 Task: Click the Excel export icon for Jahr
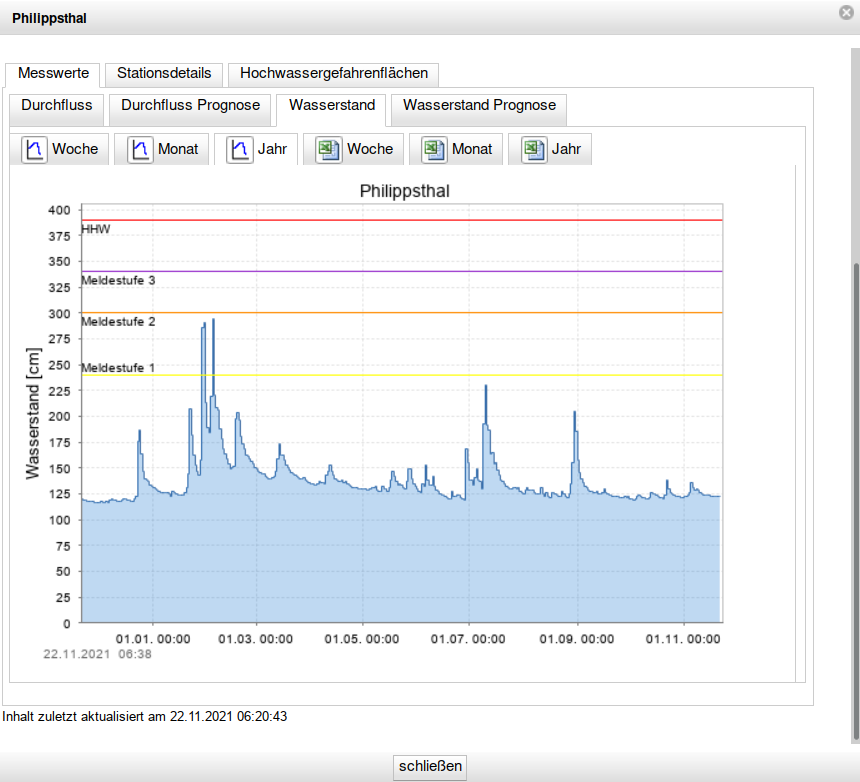pos(534,149)
